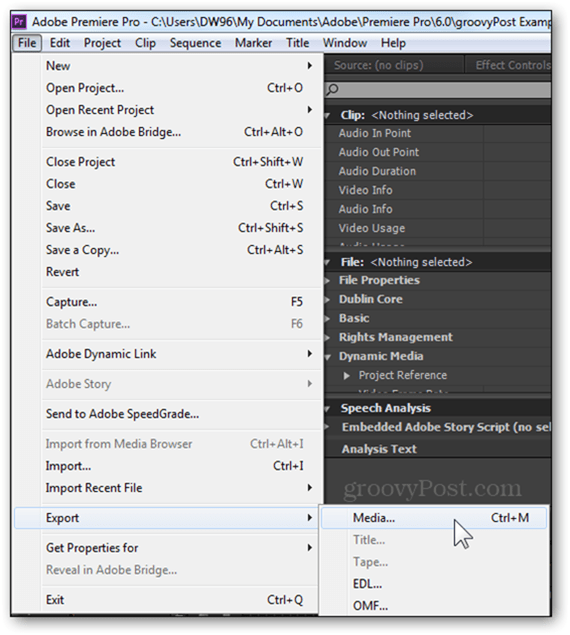Switch to Effect Controls tab
The image size is (570, 635).
tap(512, 65)
